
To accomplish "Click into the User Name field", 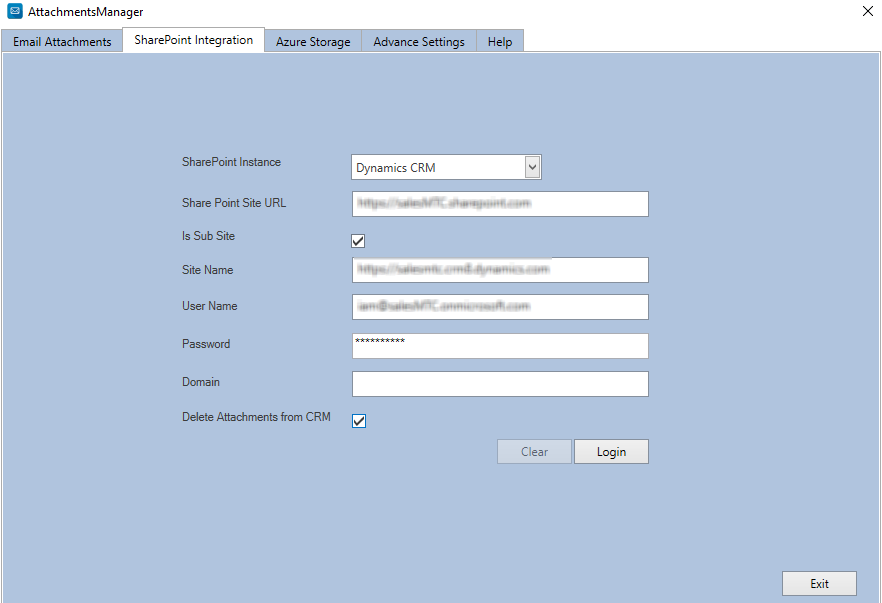I will click(x=500, y=307).
